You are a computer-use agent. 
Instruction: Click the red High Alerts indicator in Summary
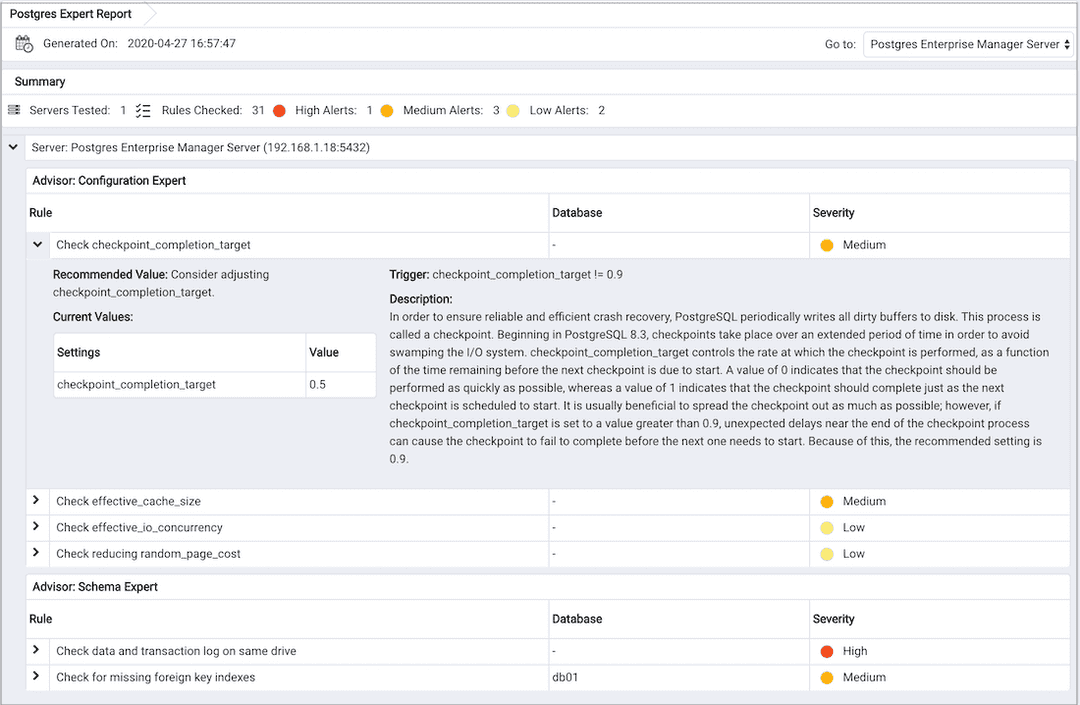tap(279, 110)
